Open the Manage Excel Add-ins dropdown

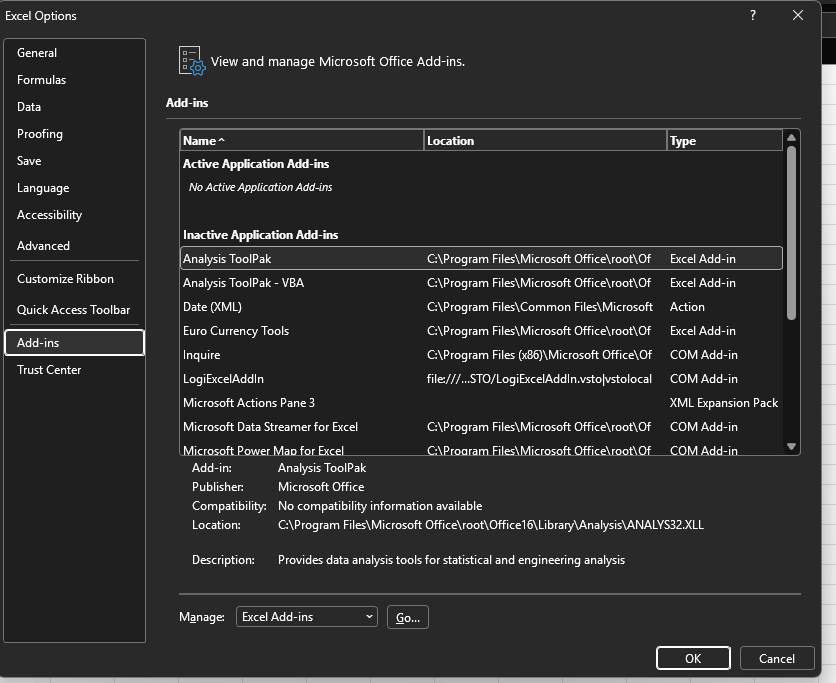pyautogui.click(x=307, y=617)
